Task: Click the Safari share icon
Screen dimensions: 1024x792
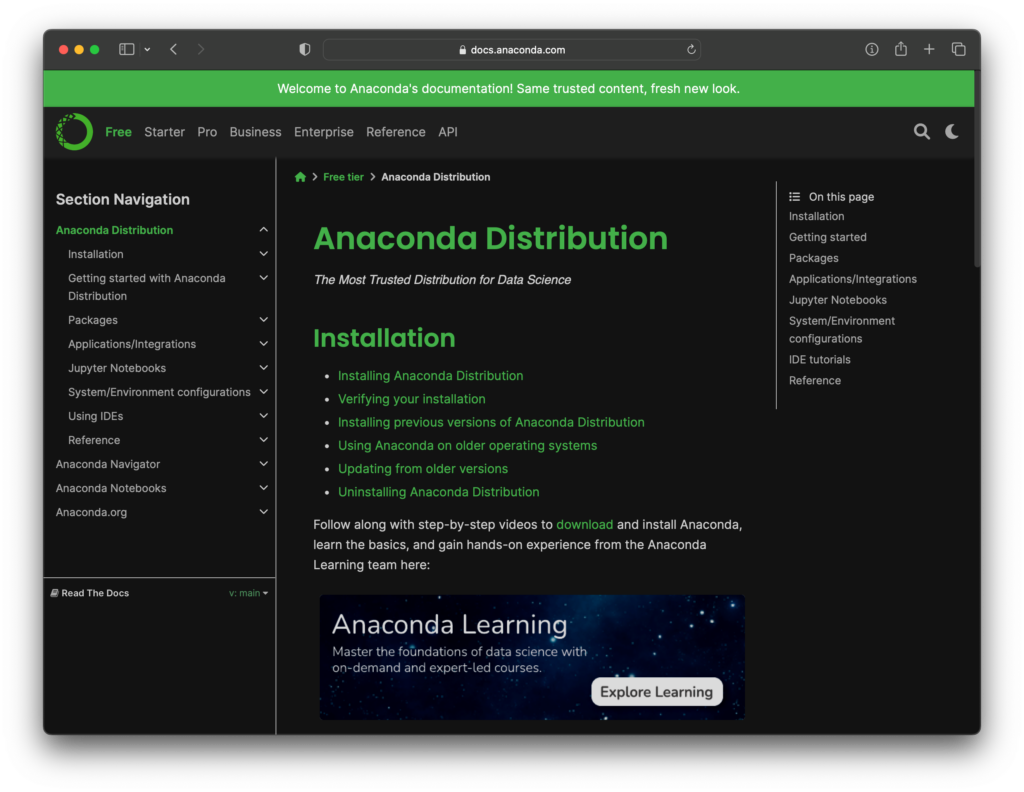Action: 901,49
